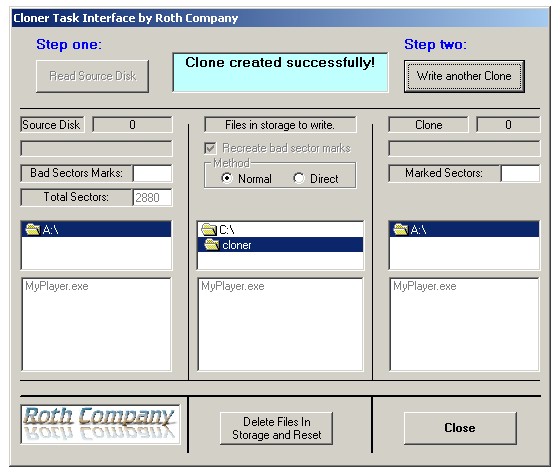This screenshot has width=560, height=475.
Task: Click the Clone created successfully message box
Action: pos(280,72)
